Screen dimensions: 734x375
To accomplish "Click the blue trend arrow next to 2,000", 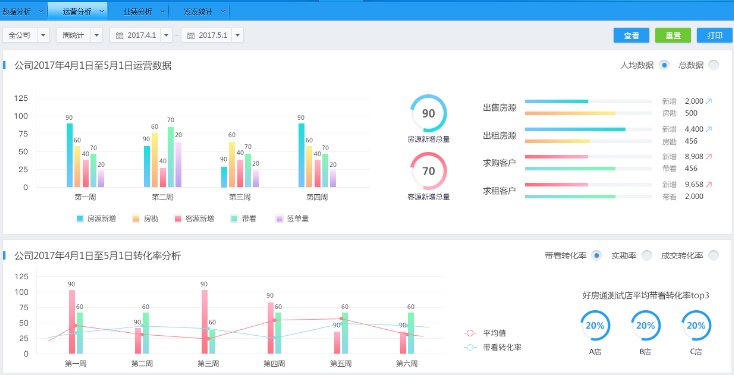I will tap(709, 101).
